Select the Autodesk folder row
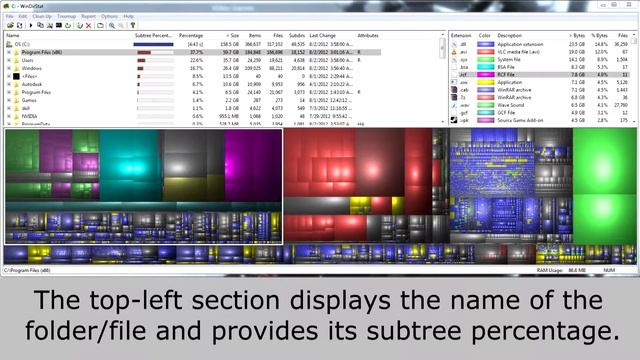 point(193,84)
